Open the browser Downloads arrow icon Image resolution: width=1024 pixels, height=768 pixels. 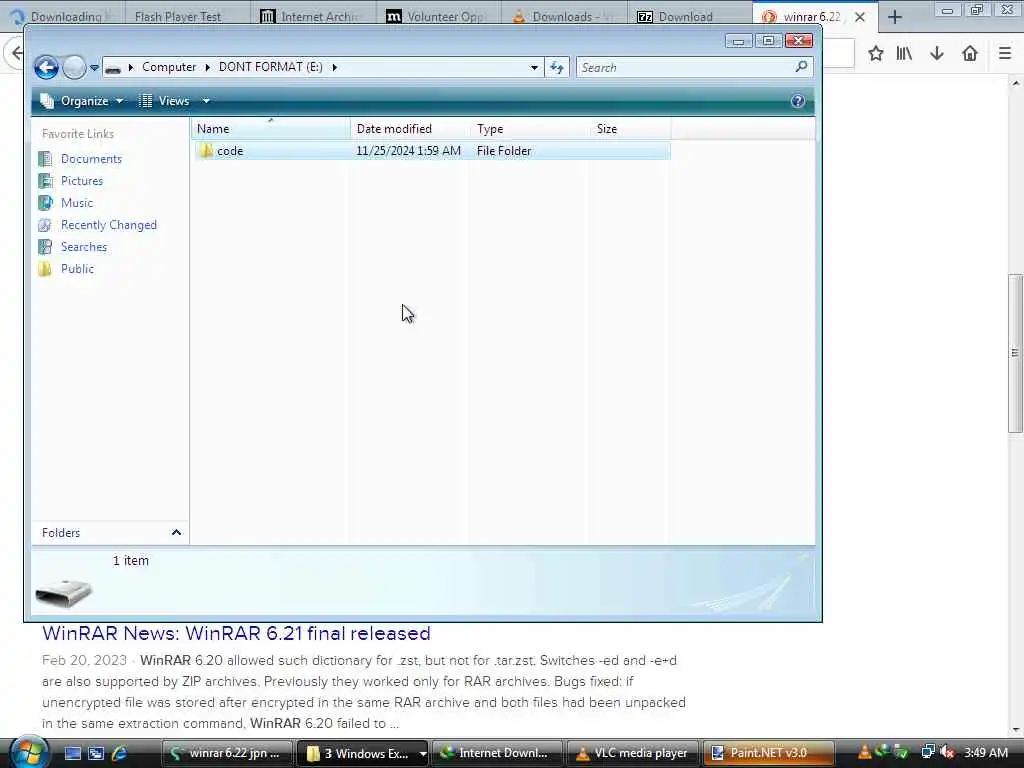[x=937, y=54]
